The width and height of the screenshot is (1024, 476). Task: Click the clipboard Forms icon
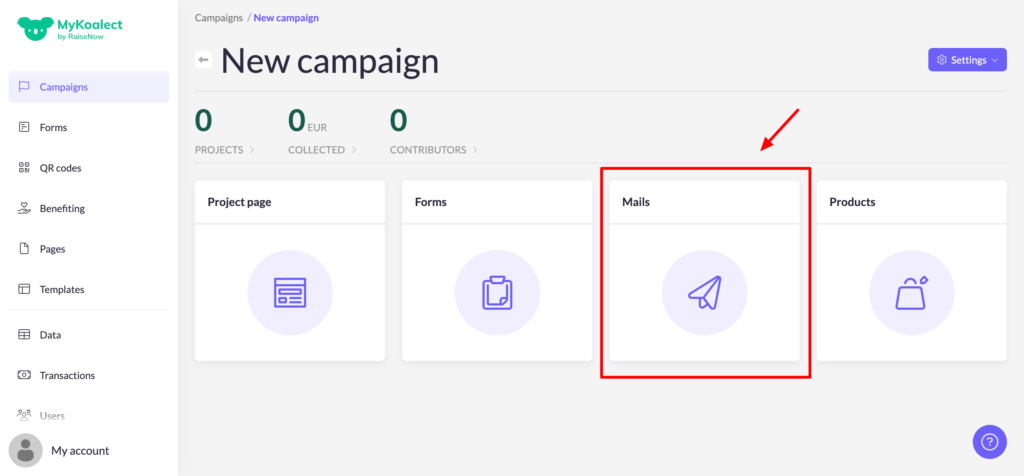pyautogui.click(x=496, y=292)
